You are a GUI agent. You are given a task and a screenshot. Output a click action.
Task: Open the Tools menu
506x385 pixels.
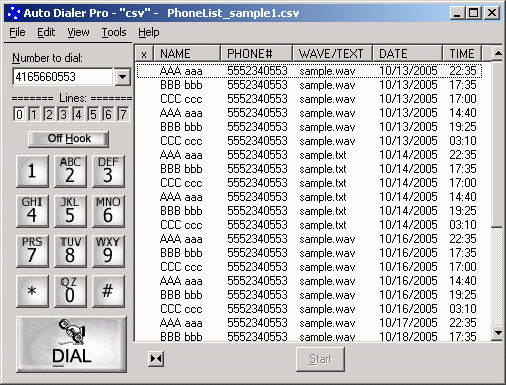[114, 32]
